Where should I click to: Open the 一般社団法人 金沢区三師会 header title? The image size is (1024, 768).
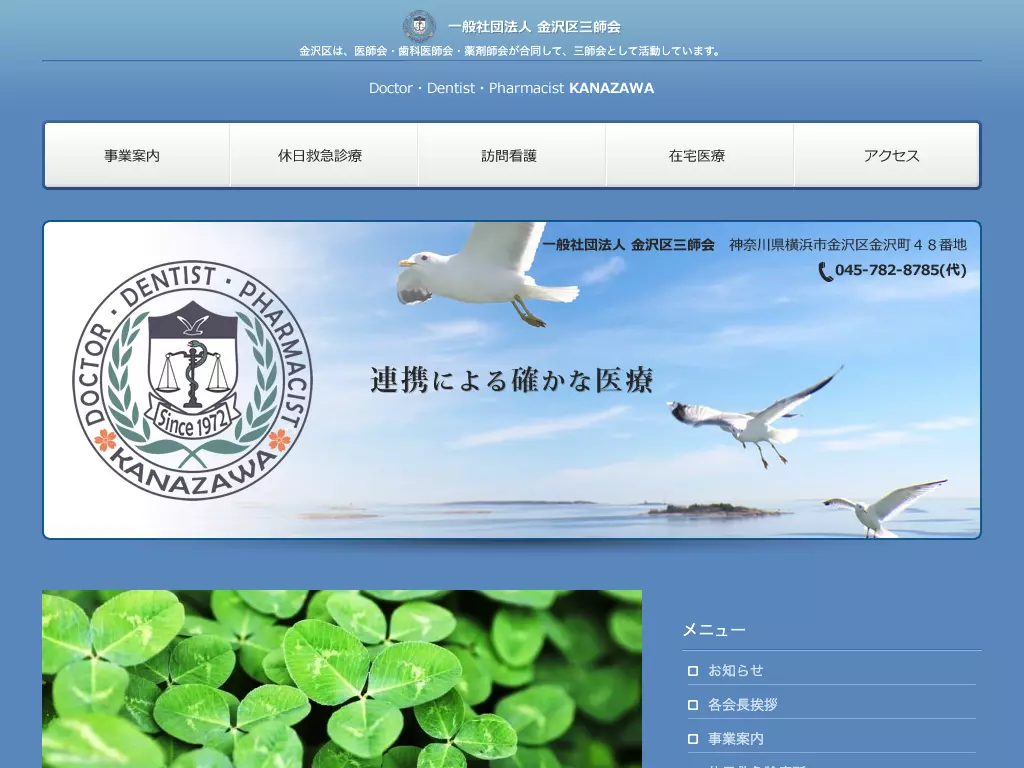(x=534, y=27)
